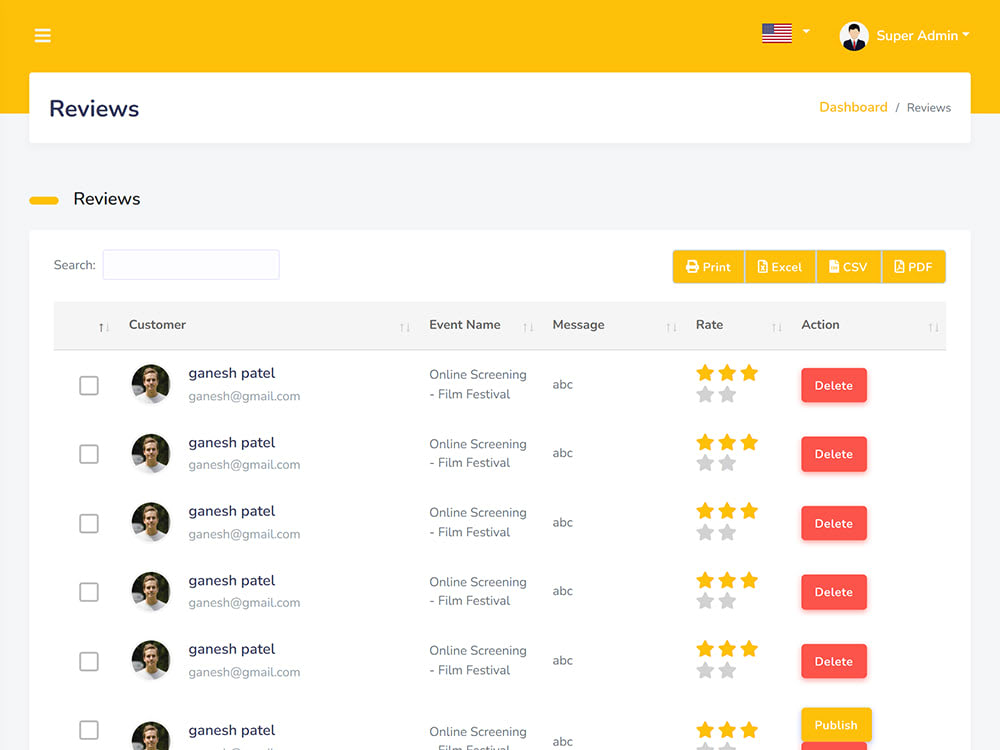The width and height of the screenshot is (1000, 750).
Task: Click third row star rating
Action: tap(727, 522)
